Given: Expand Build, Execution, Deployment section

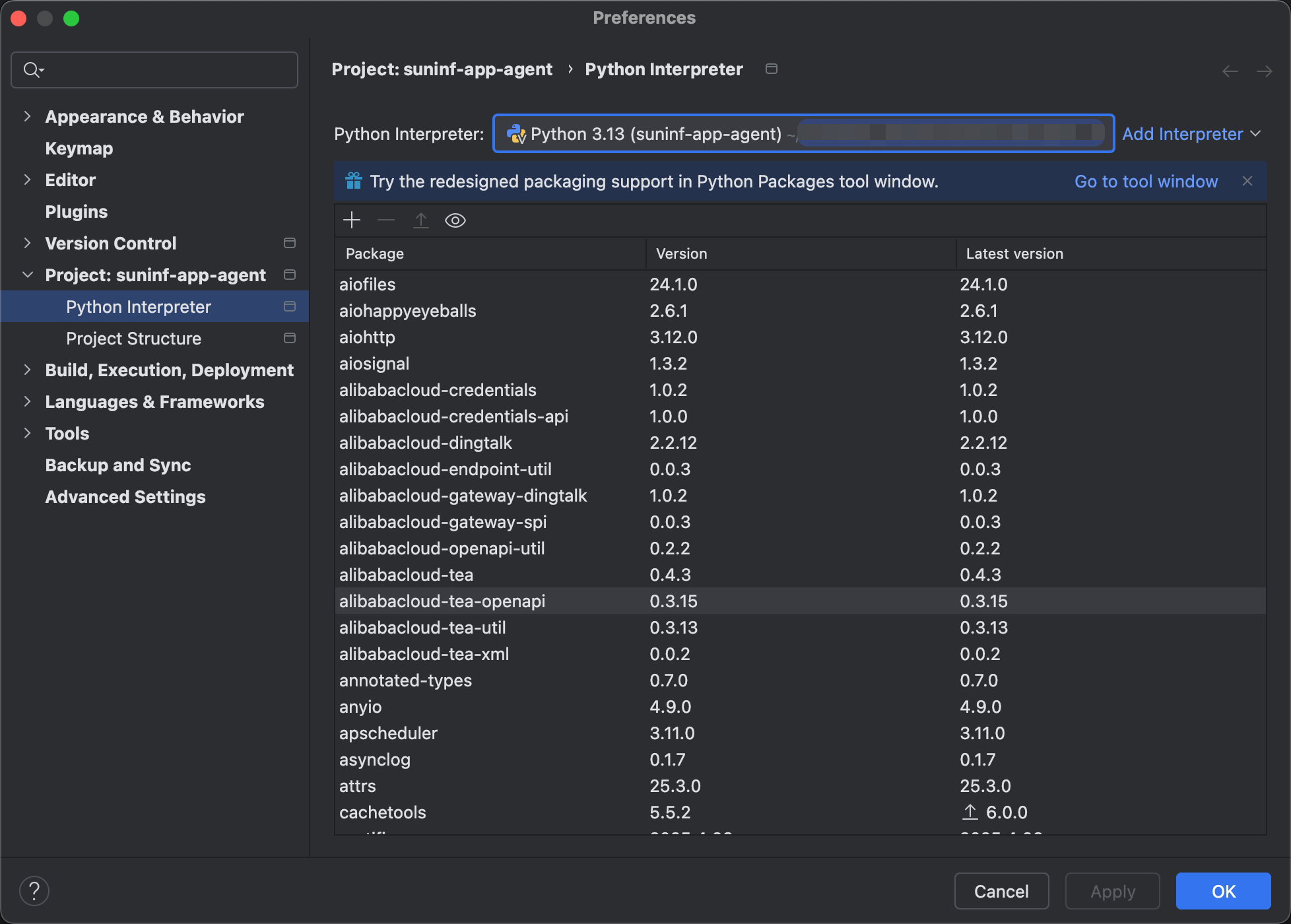Looking at the screenshot, I should click(27, 370).
